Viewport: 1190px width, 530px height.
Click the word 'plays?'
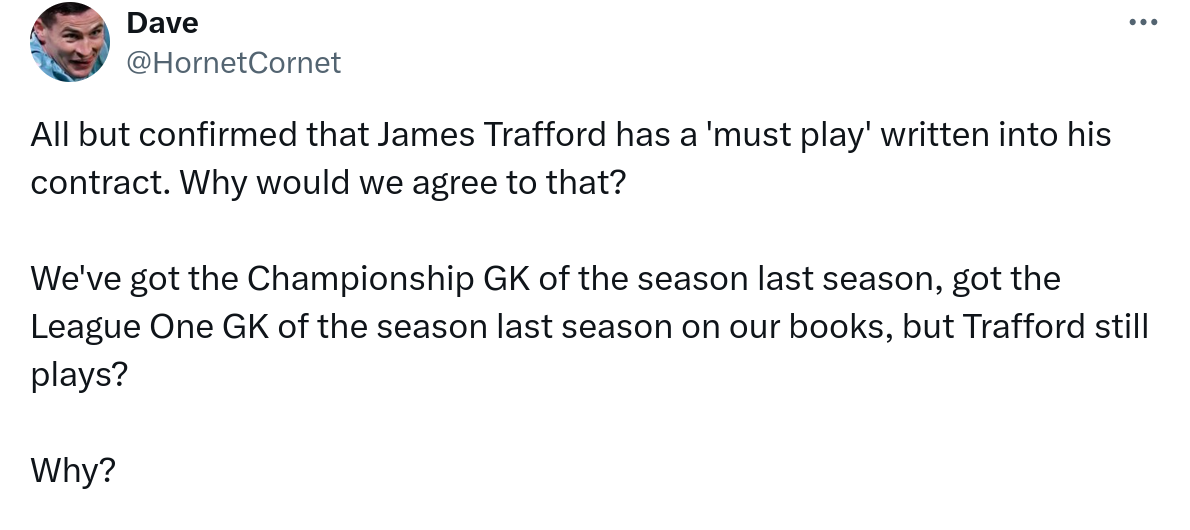click(x=79, y=376)
